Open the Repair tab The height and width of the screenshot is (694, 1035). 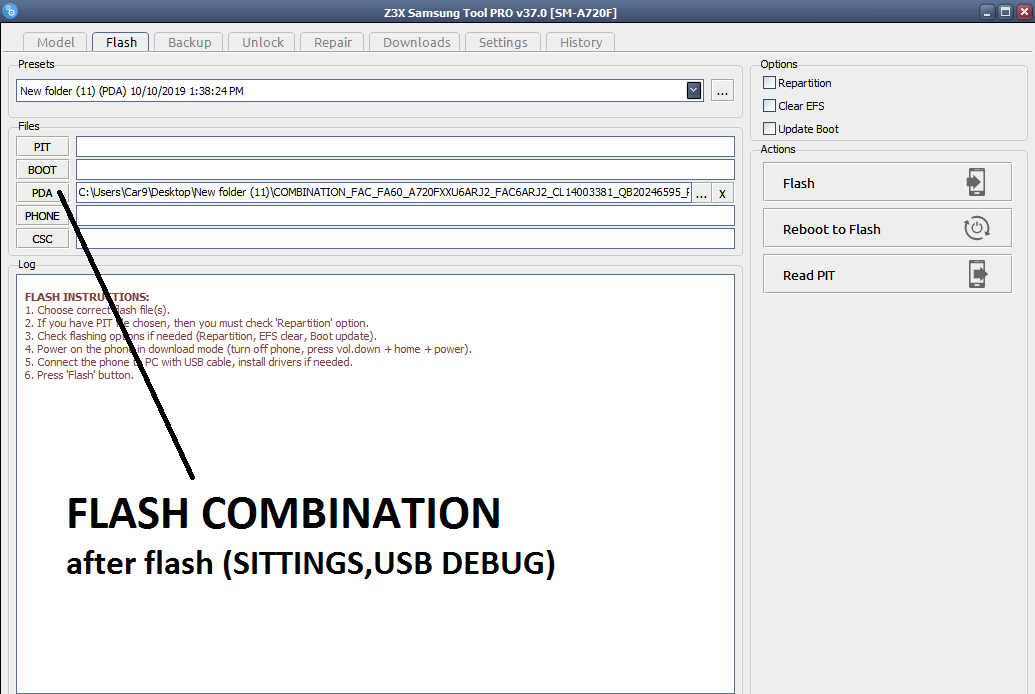[x=333, y=42]
